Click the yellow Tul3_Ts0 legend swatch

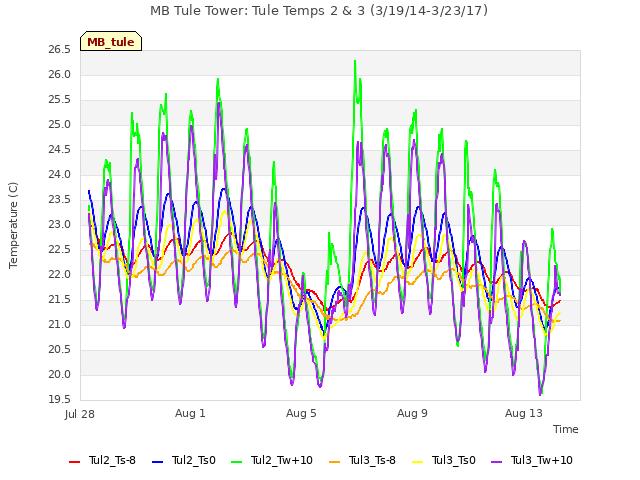[418, 462]
